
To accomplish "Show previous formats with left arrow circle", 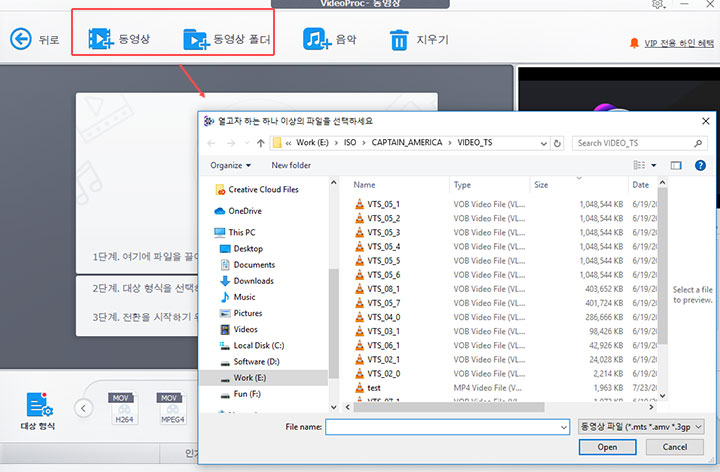I will pos(83,408).
